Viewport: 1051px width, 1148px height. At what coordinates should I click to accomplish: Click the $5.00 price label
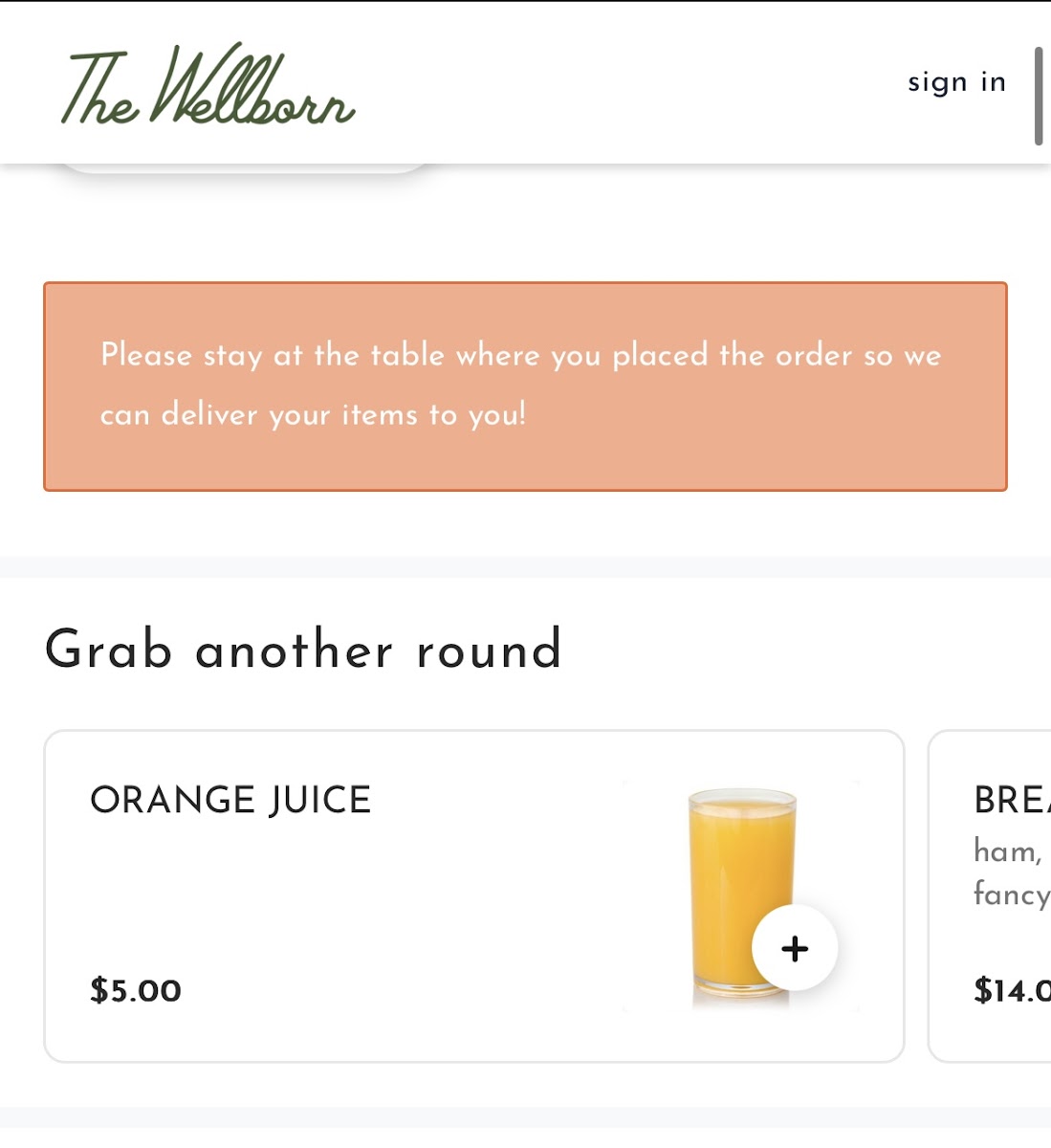tap(136, 990)
